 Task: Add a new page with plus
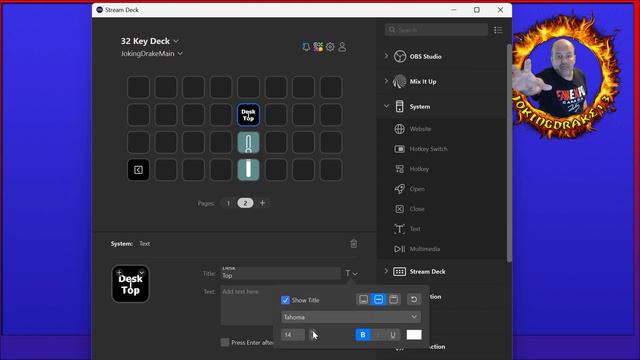pos(262,203)
